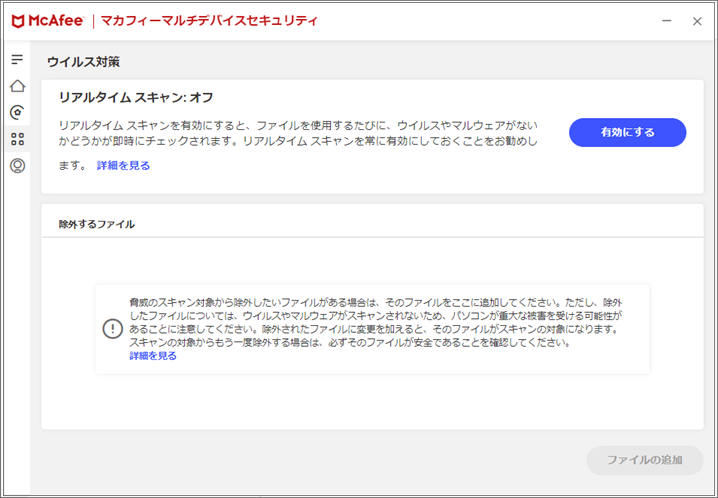Open the protection score sidebar icon
Image resolution: width=718 pixels, height=498 pixels.
click(x=17, y=112)
